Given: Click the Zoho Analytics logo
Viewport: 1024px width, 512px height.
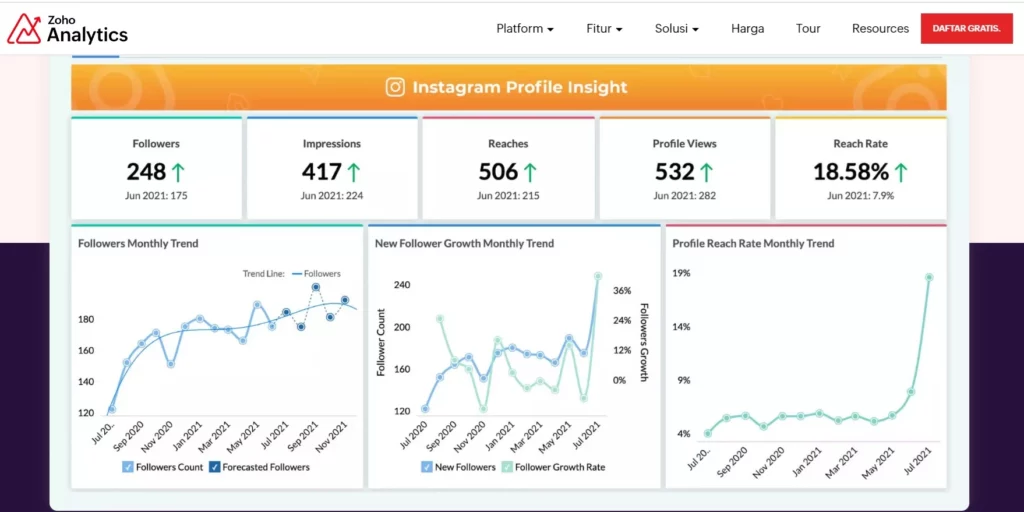Looking at the screenshot, I should click(x=67, y=29).
